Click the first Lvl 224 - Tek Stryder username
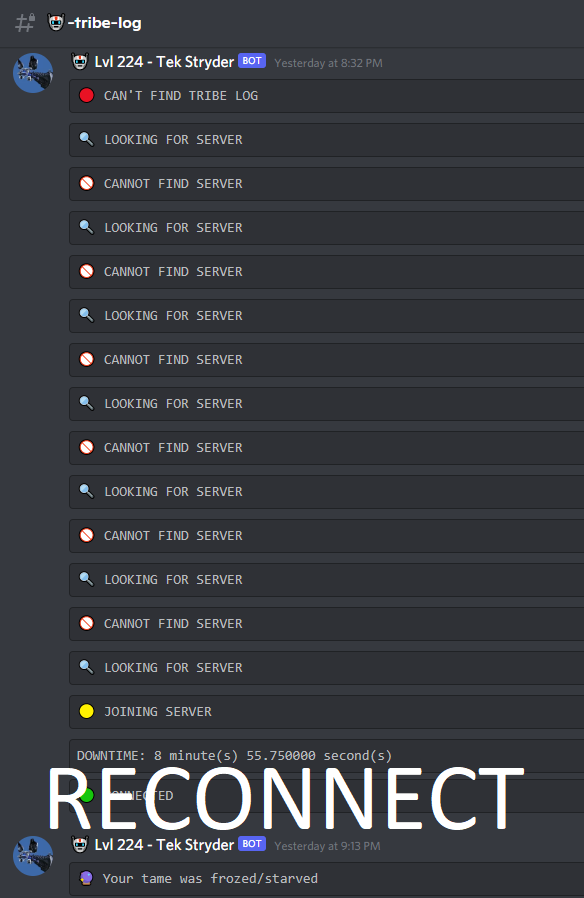Screen dimensions: 584x898 pos(164,62)
